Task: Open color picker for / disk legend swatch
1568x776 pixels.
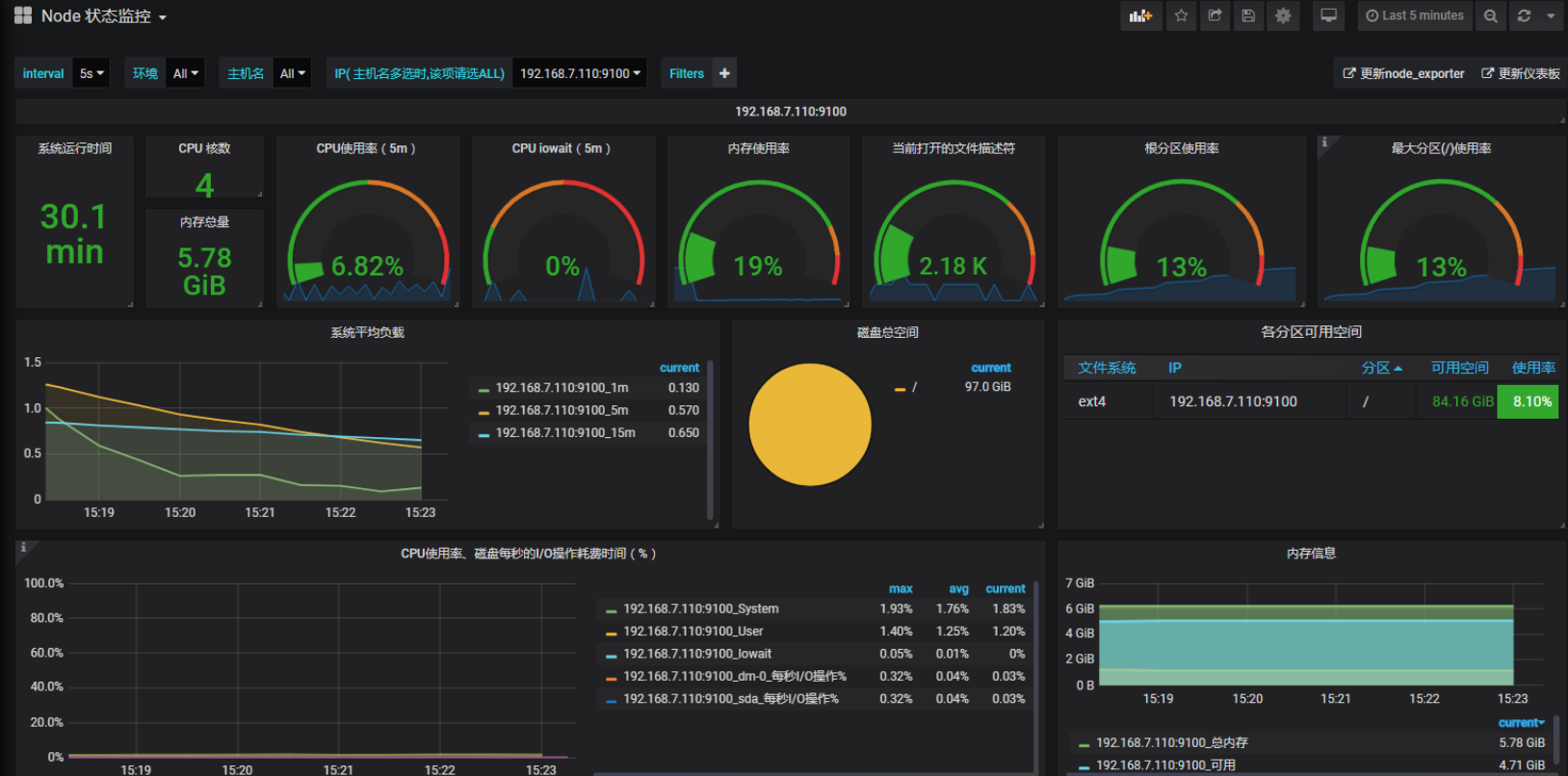Action: pos(900,389)
